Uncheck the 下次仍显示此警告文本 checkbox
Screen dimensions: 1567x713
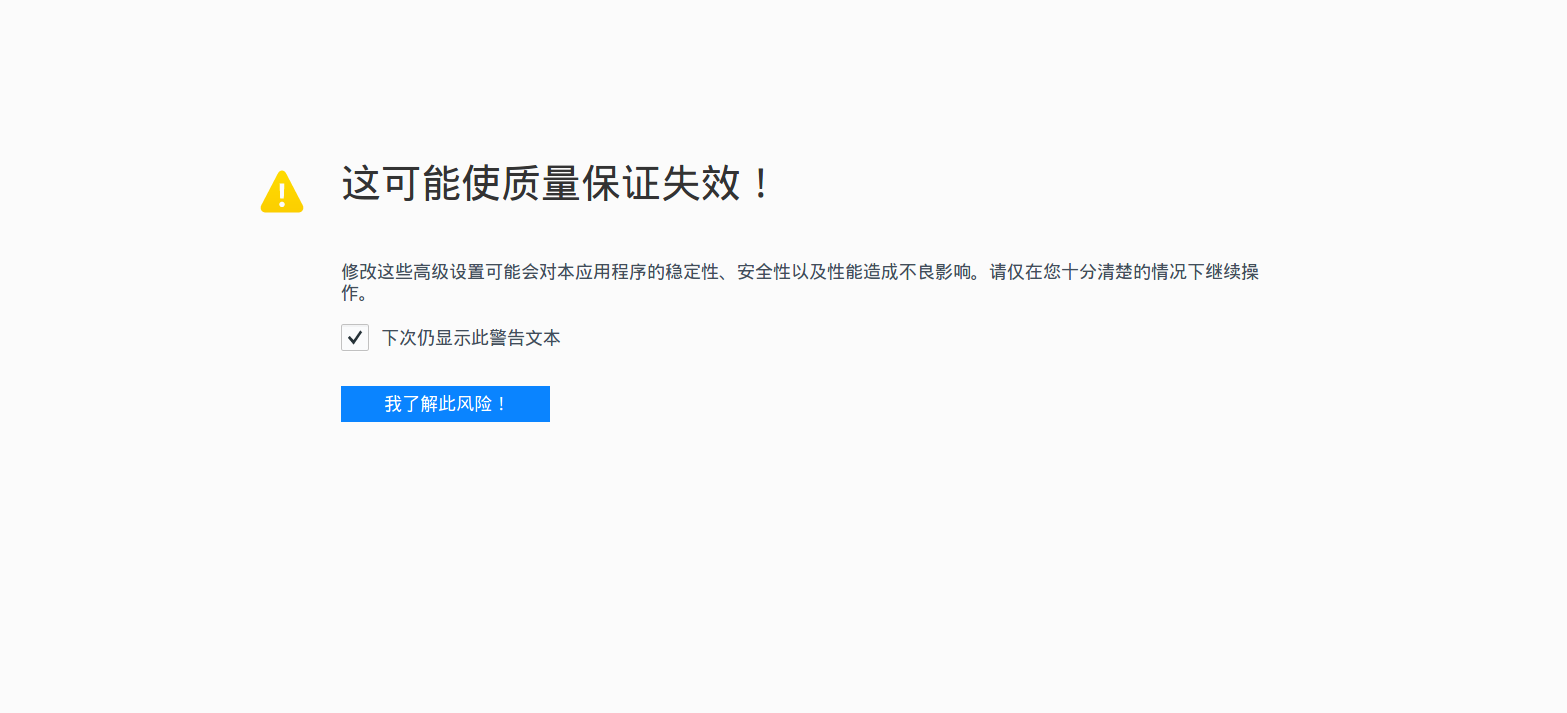tap(355, 338)
